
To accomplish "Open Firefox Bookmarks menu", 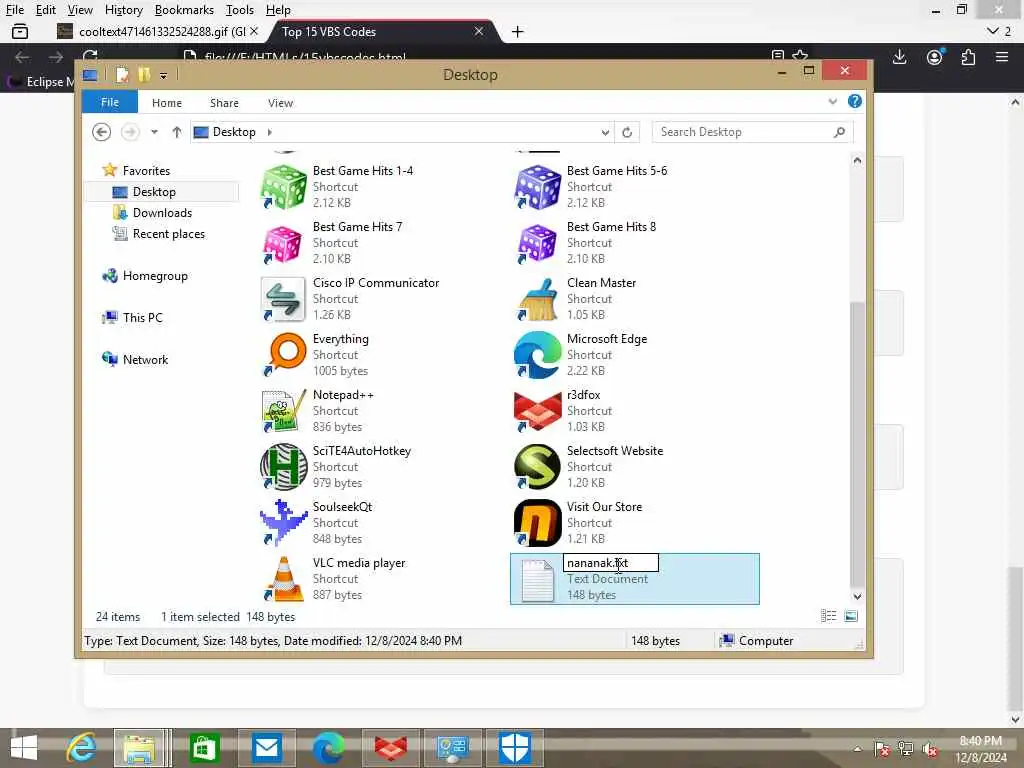I will [184, 10].
